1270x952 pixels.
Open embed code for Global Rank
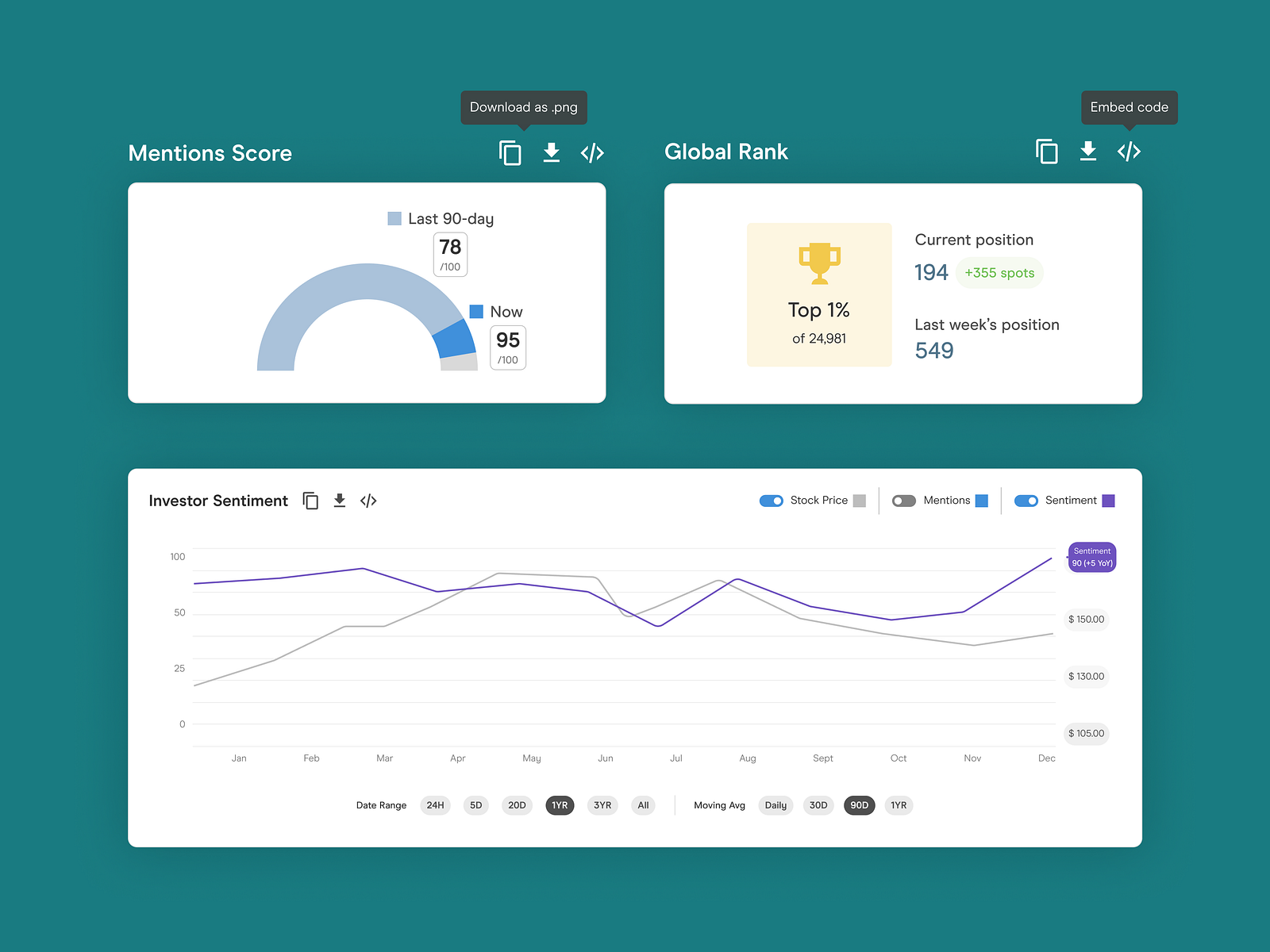[1130, 151]
